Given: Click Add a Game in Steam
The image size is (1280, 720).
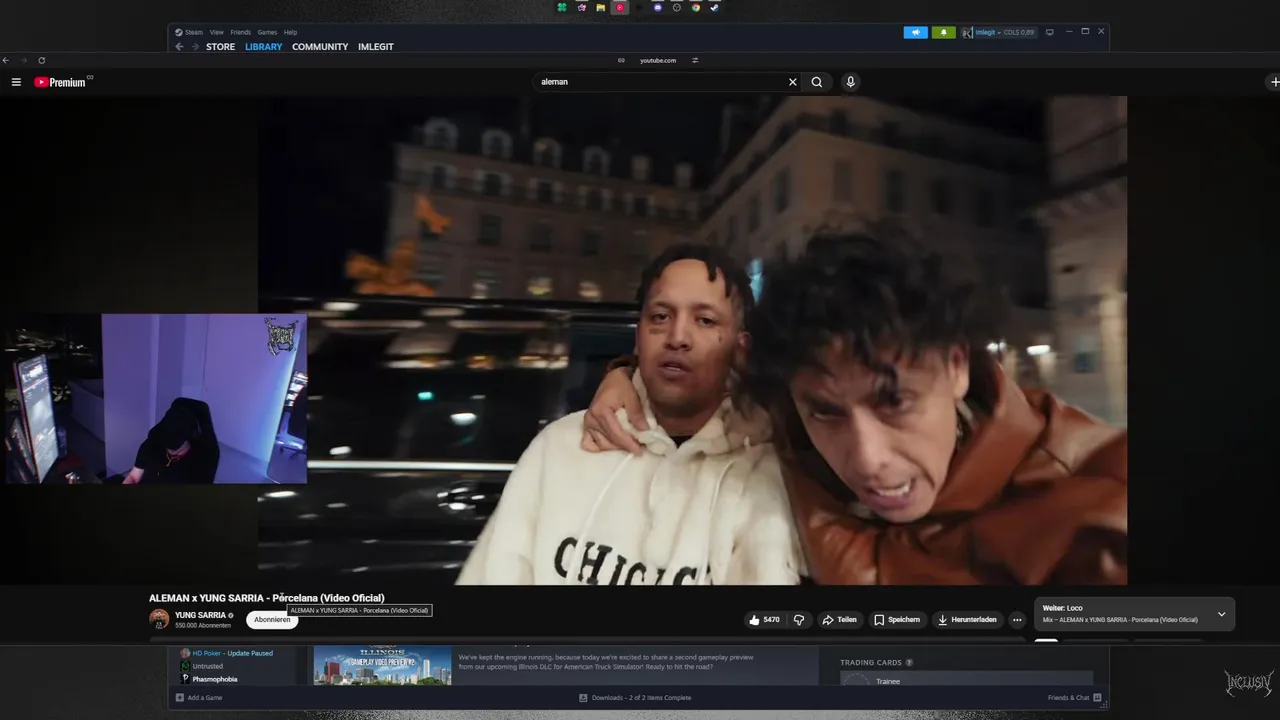Looking at the screenshot, I should [x=199, y=698].
